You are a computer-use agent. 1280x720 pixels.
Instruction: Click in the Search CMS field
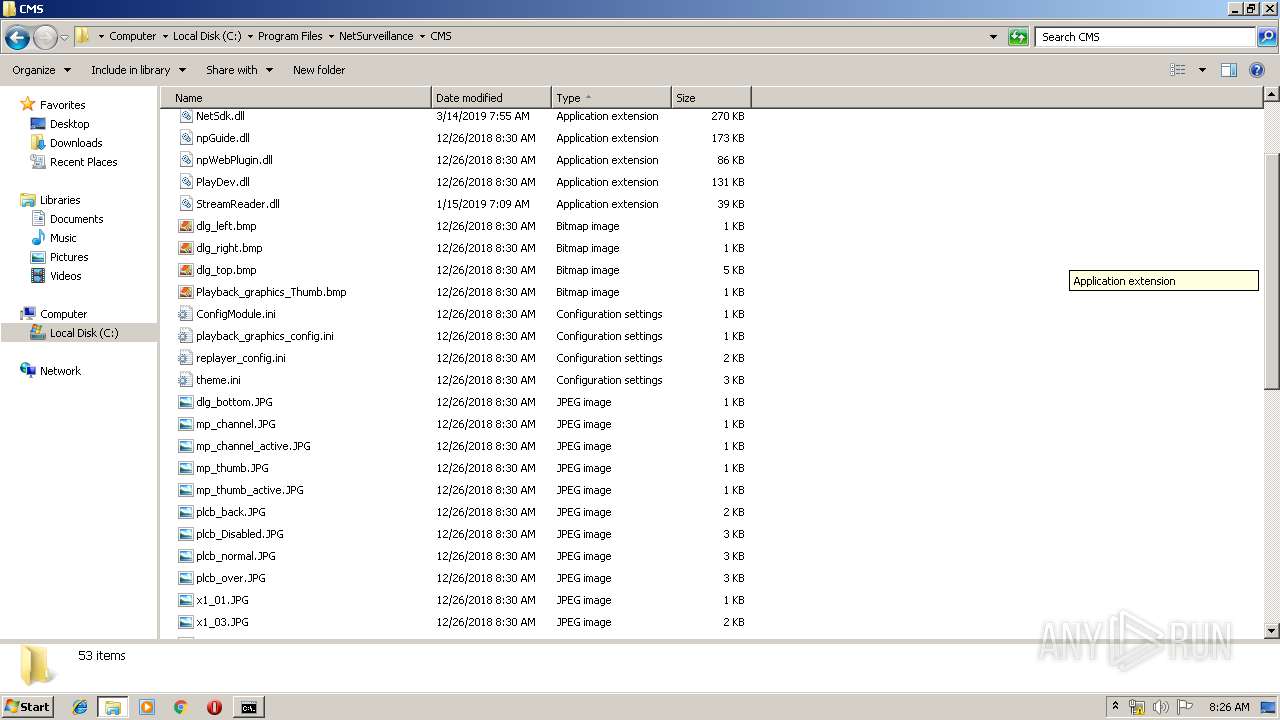1145,37
